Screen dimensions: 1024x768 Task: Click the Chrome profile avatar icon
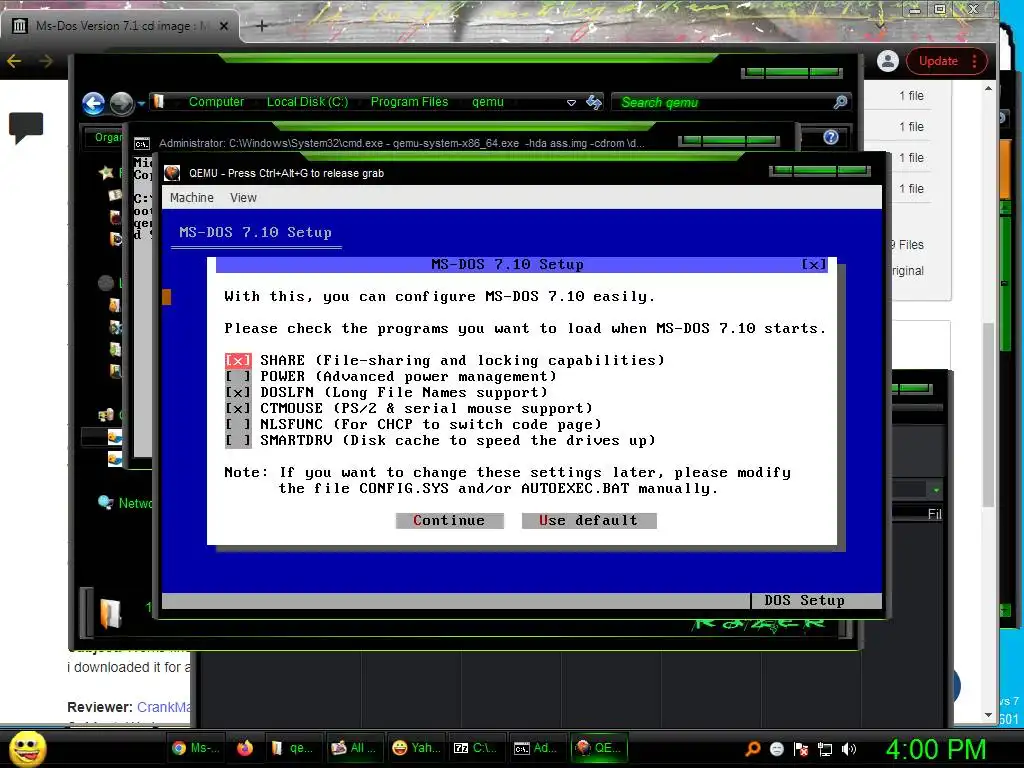888,61
